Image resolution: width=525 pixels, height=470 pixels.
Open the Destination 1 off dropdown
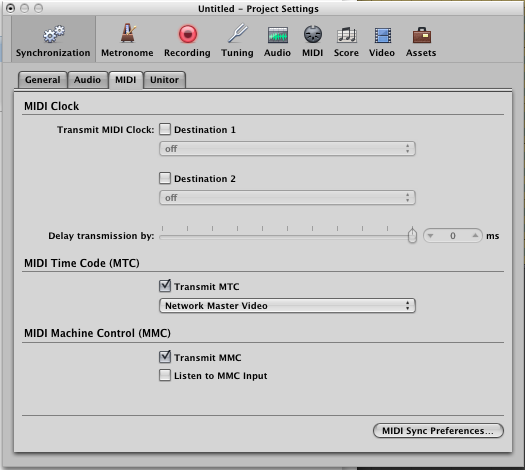pos(287,149)
